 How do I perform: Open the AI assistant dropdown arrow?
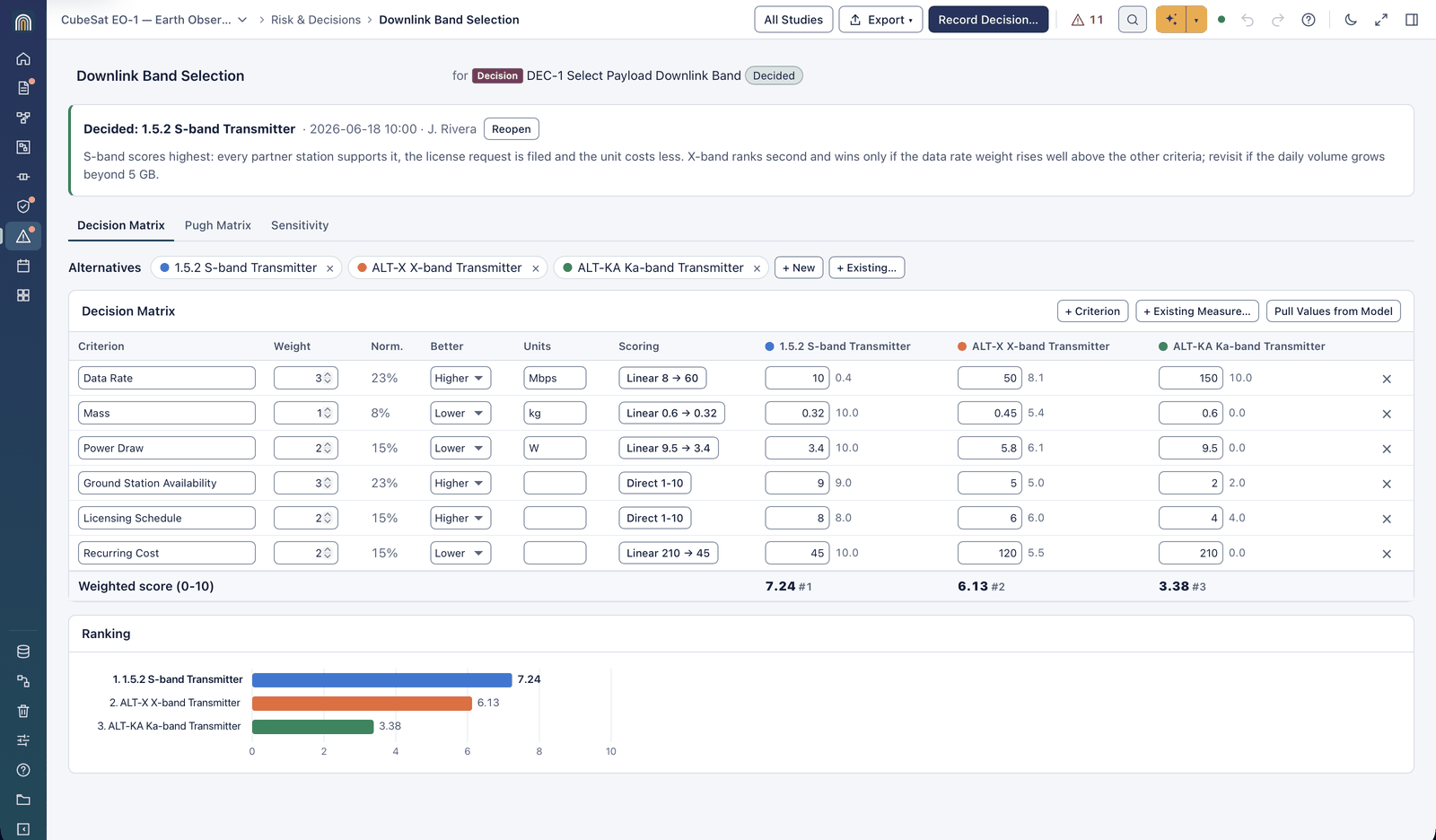pos(1196,20)
